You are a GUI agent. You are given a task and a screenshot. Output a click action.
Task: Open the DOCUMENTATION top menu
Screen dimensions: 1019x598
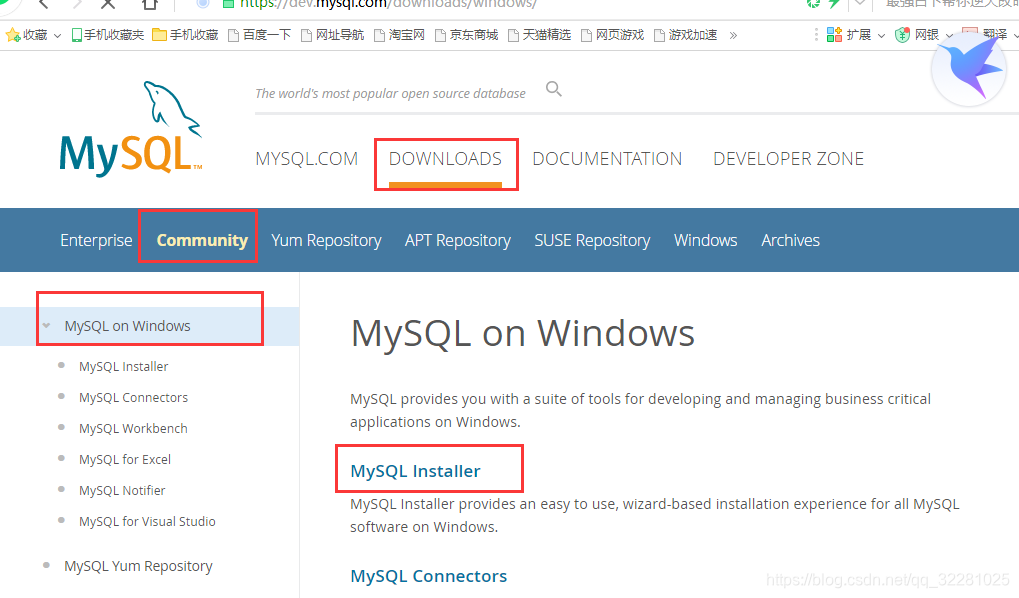[x=607, y=159]
